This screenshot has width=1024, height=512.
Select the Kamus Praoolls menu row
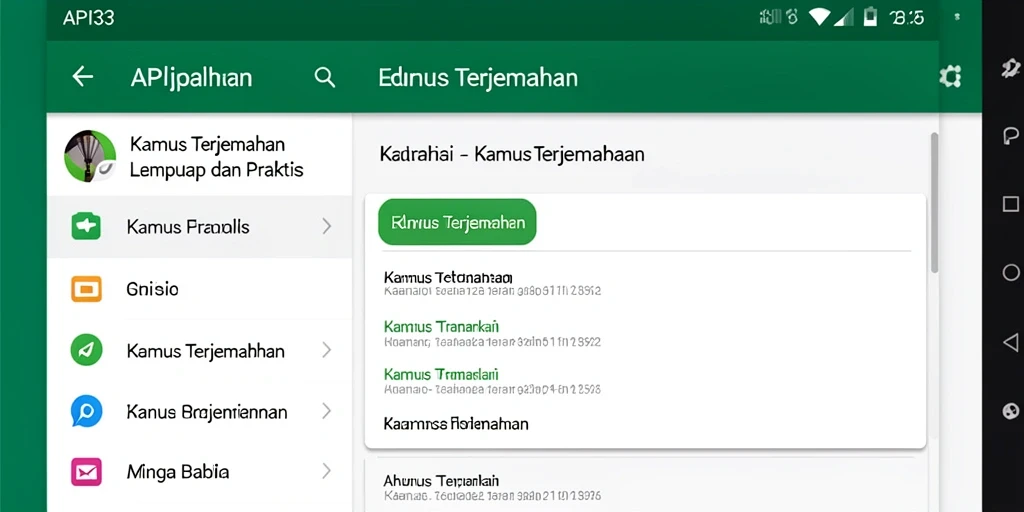pos(200,227)
